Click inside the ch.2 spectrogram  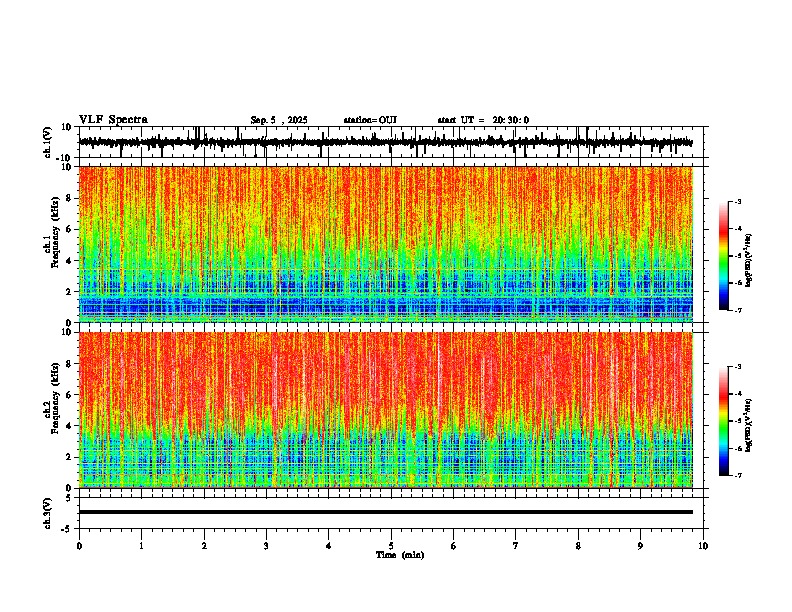pyautogui.click(x=386, y=410)
